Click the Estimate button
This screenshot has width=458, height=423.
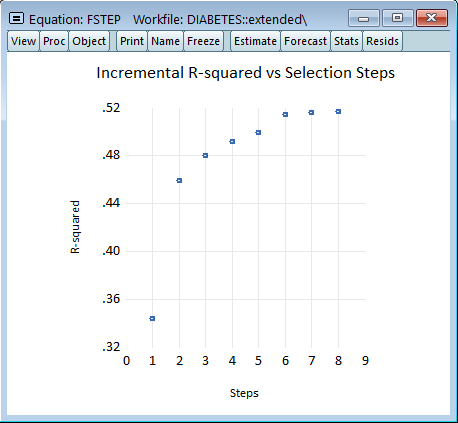click(255, 41)
